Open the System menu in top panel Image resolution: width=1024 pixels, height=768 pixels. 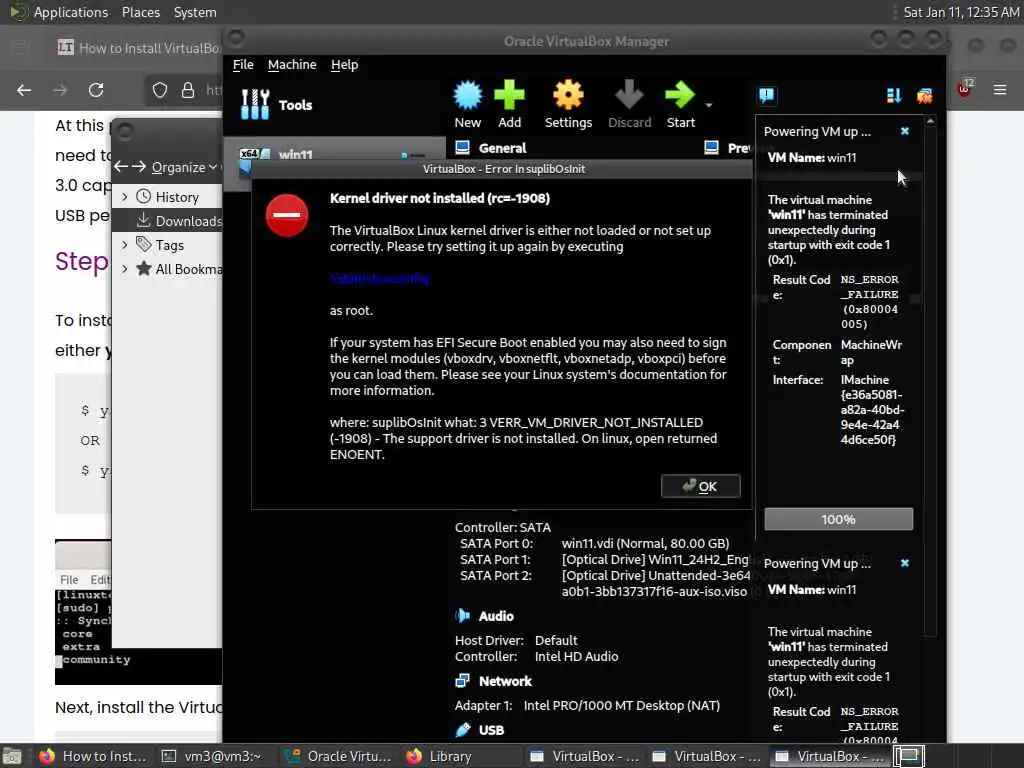pyautogui.click(x=195, y=12)
